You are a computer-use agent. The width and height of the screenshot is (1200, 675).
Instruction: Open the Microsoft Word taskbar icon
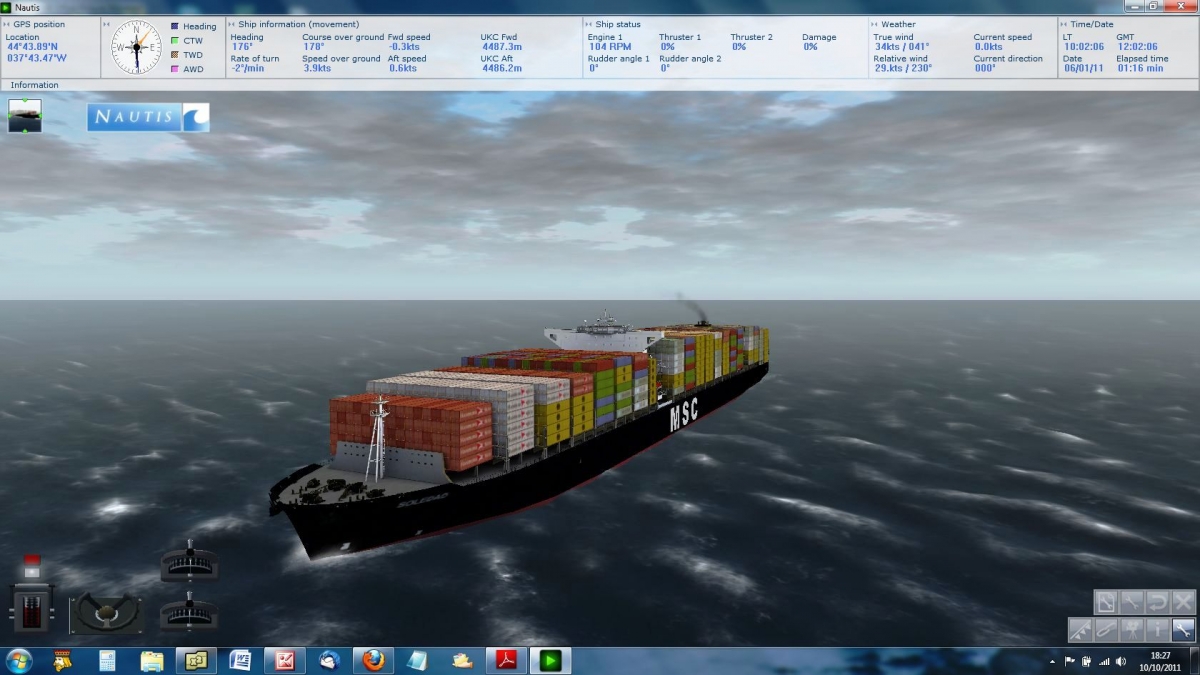point(240,661)
